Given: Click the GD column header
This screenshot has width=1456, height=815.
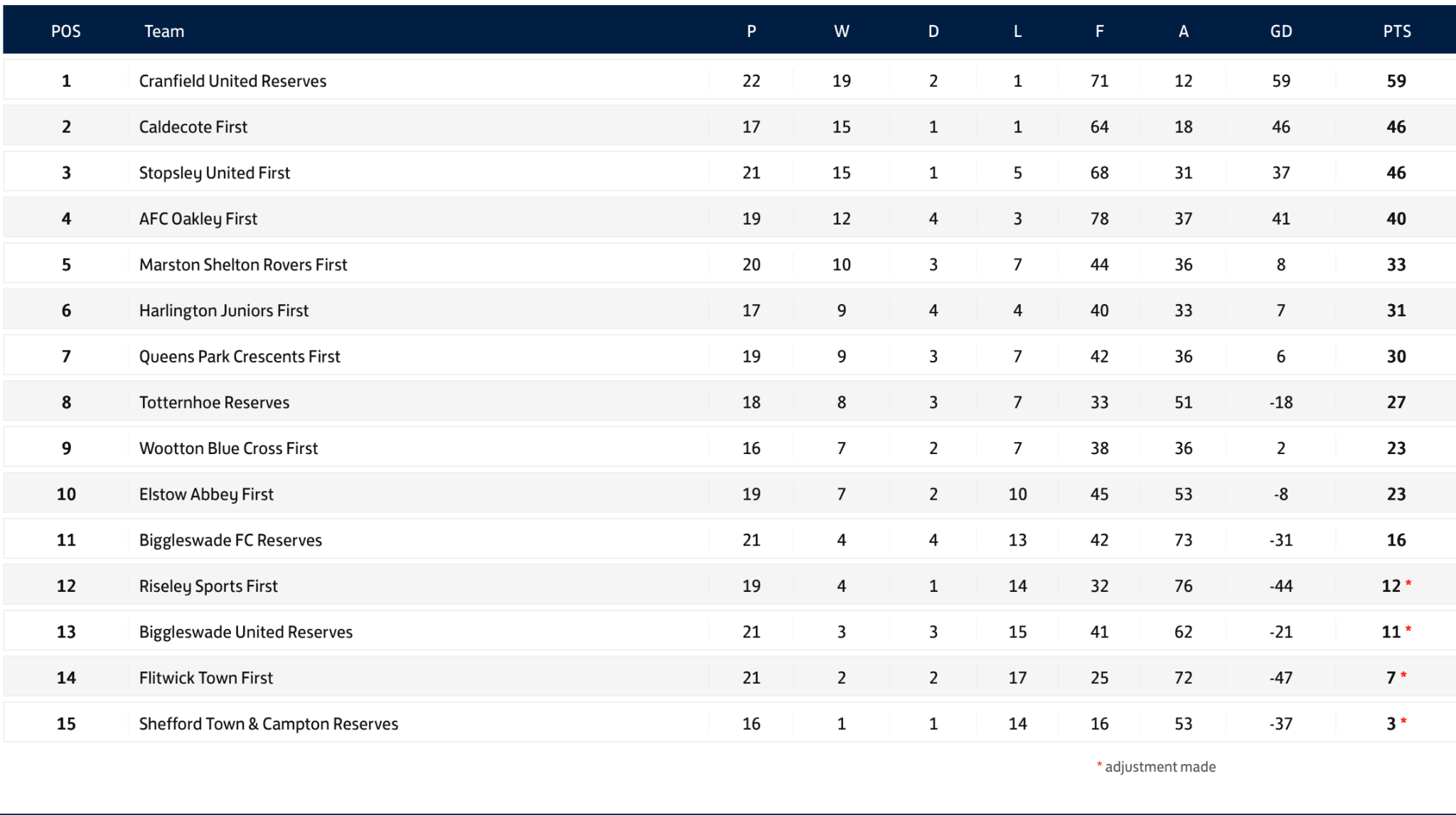Looking at the screenshot, I should (1281, 31).
